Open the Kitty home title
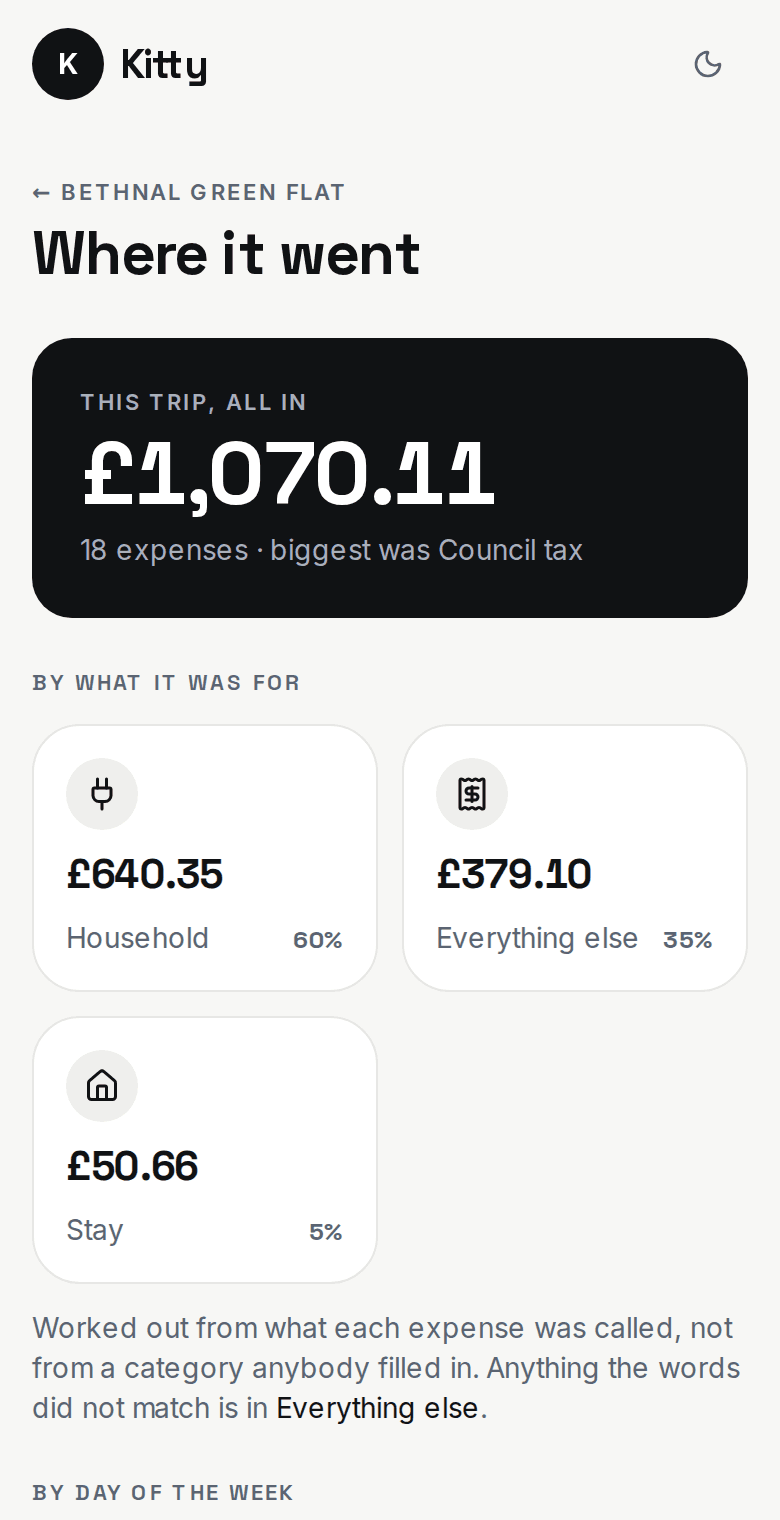Viewport: 780px width, 1520px height. coord(164,65)
